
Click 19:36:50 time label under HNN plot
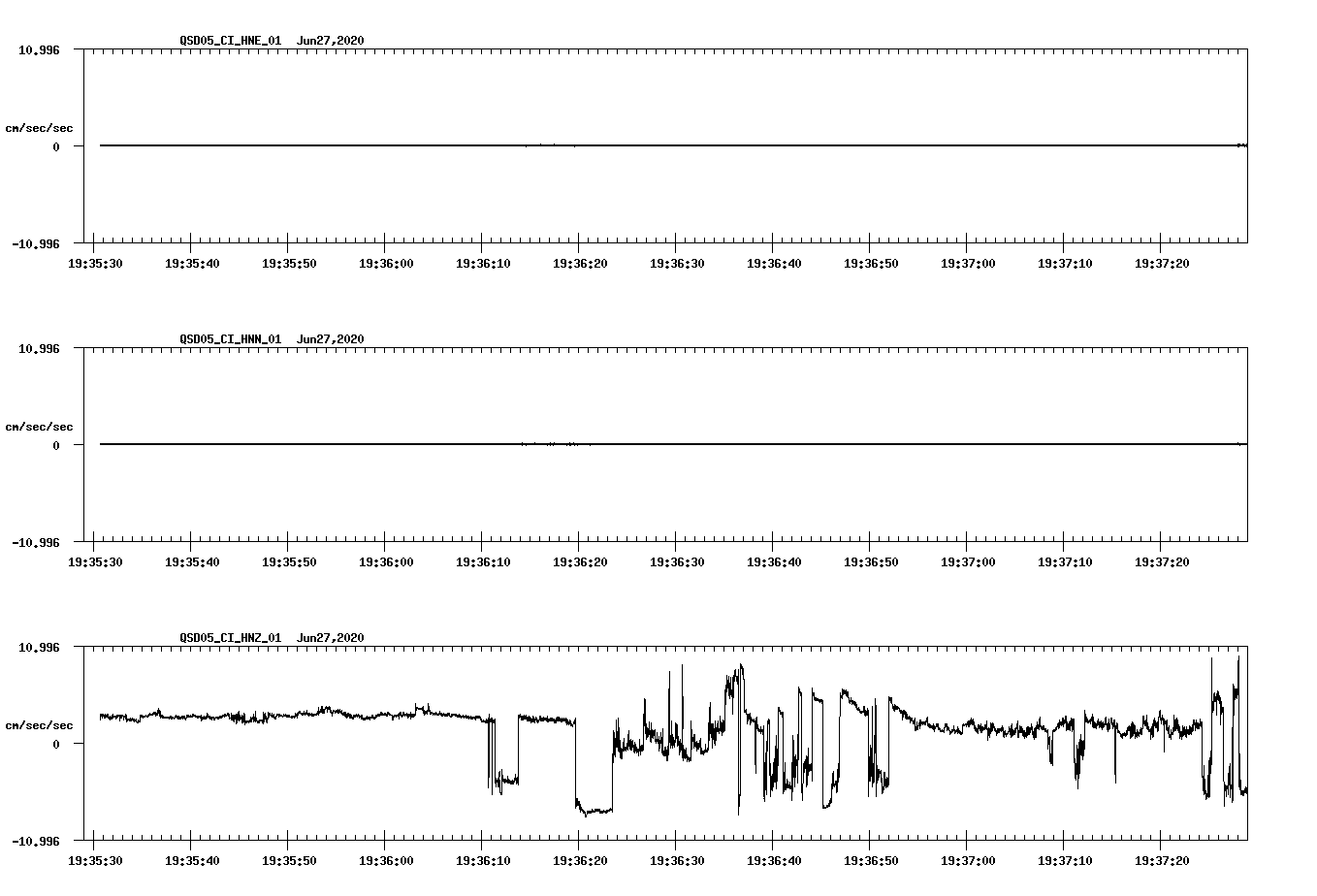click(x=871, y=561)
